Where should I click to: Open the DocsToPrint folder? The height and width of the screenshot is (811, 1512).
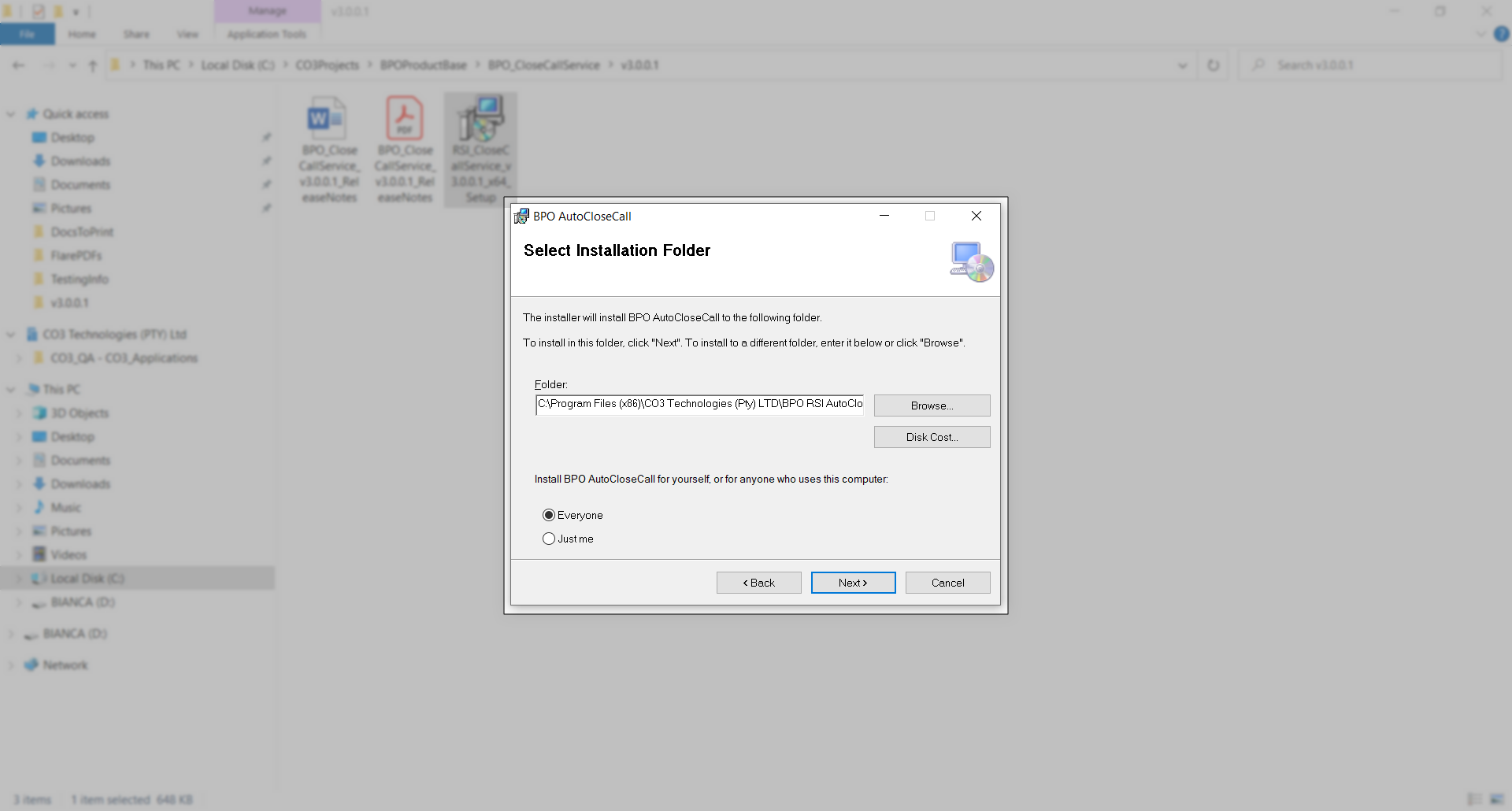[x=82, y=232]
